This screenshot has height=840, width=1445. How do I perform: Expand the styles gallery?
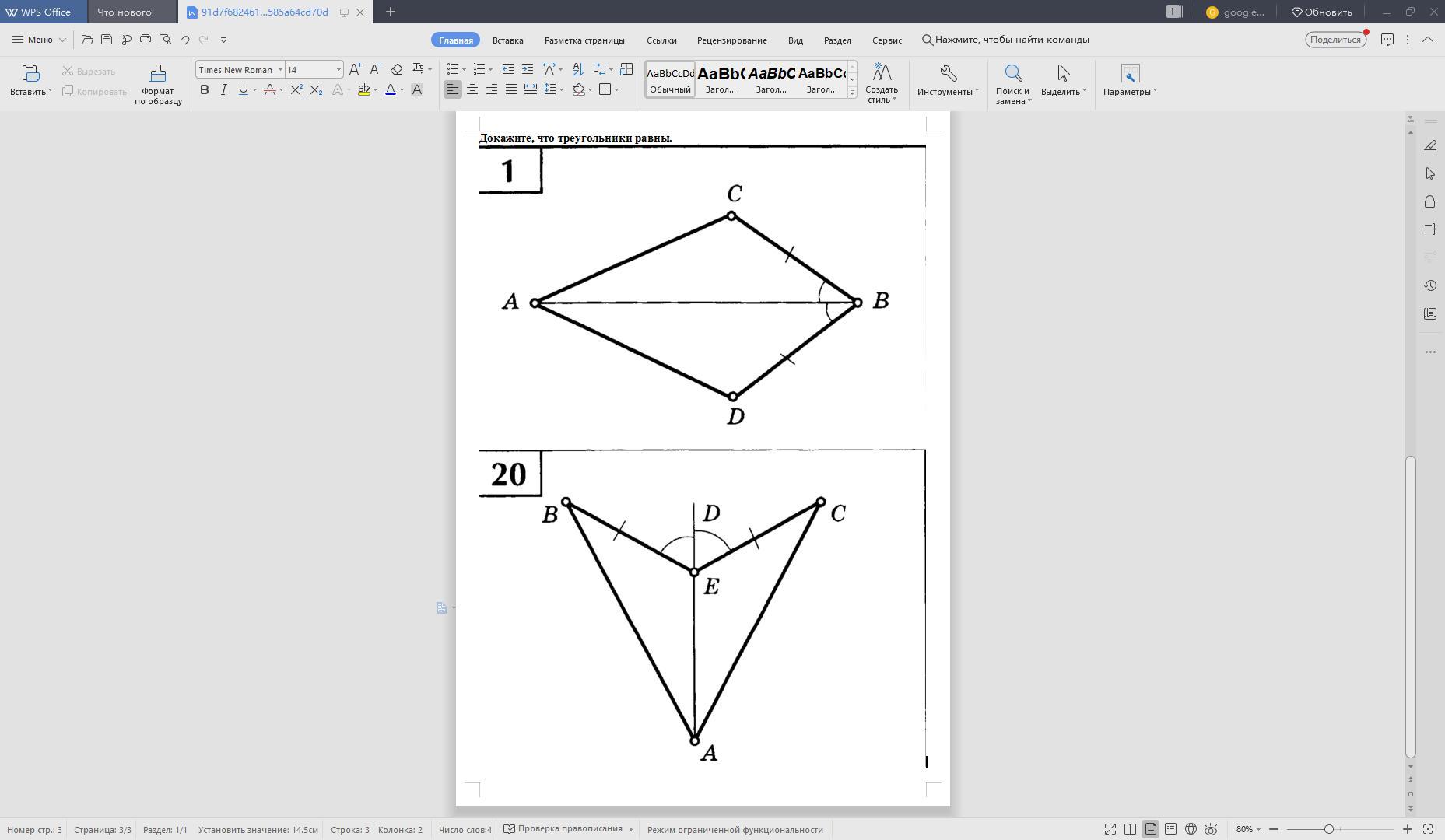point(852,92)
